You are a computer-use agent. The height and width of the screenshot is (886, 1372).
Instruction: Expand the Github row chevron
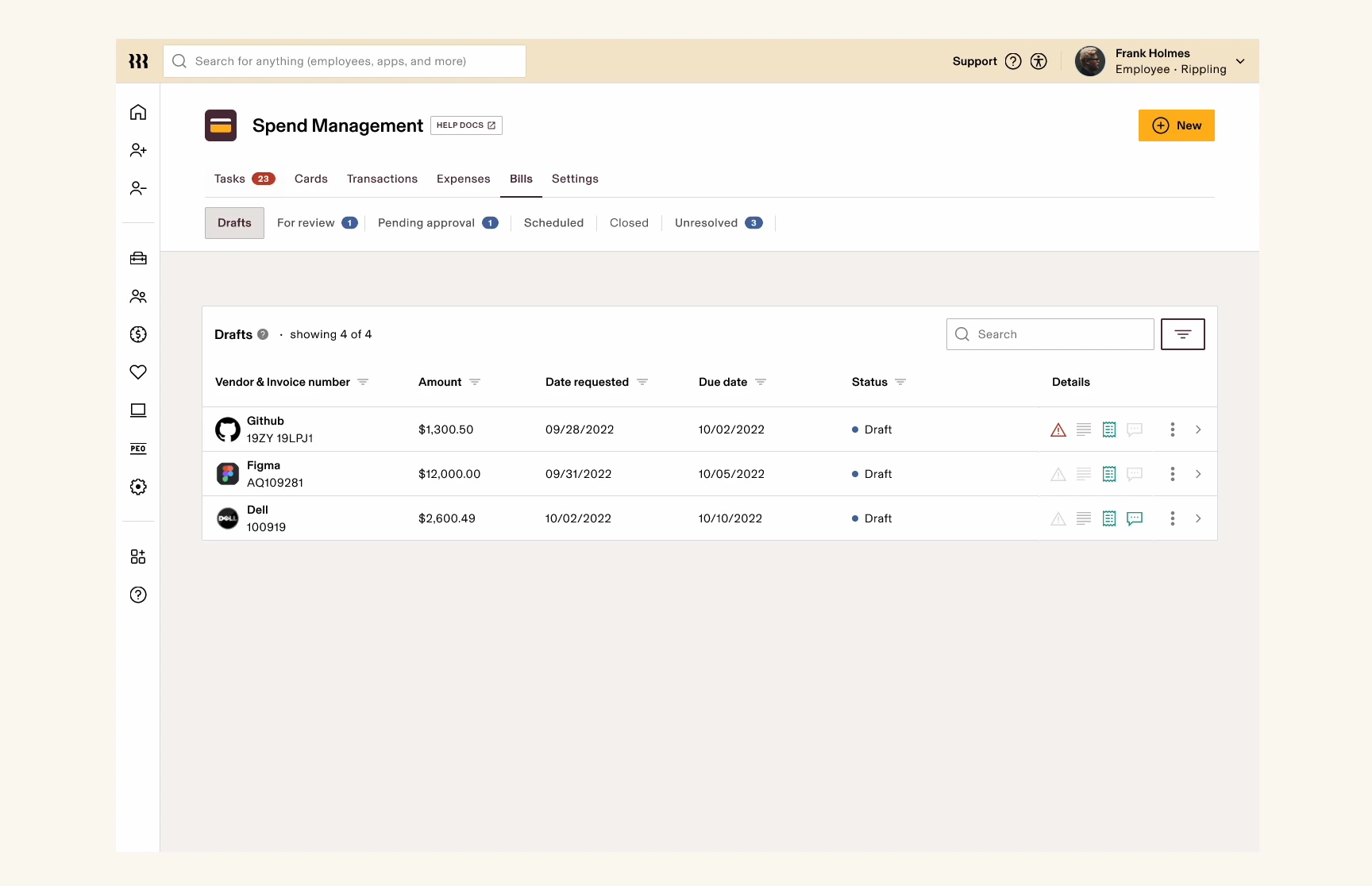1198,430
